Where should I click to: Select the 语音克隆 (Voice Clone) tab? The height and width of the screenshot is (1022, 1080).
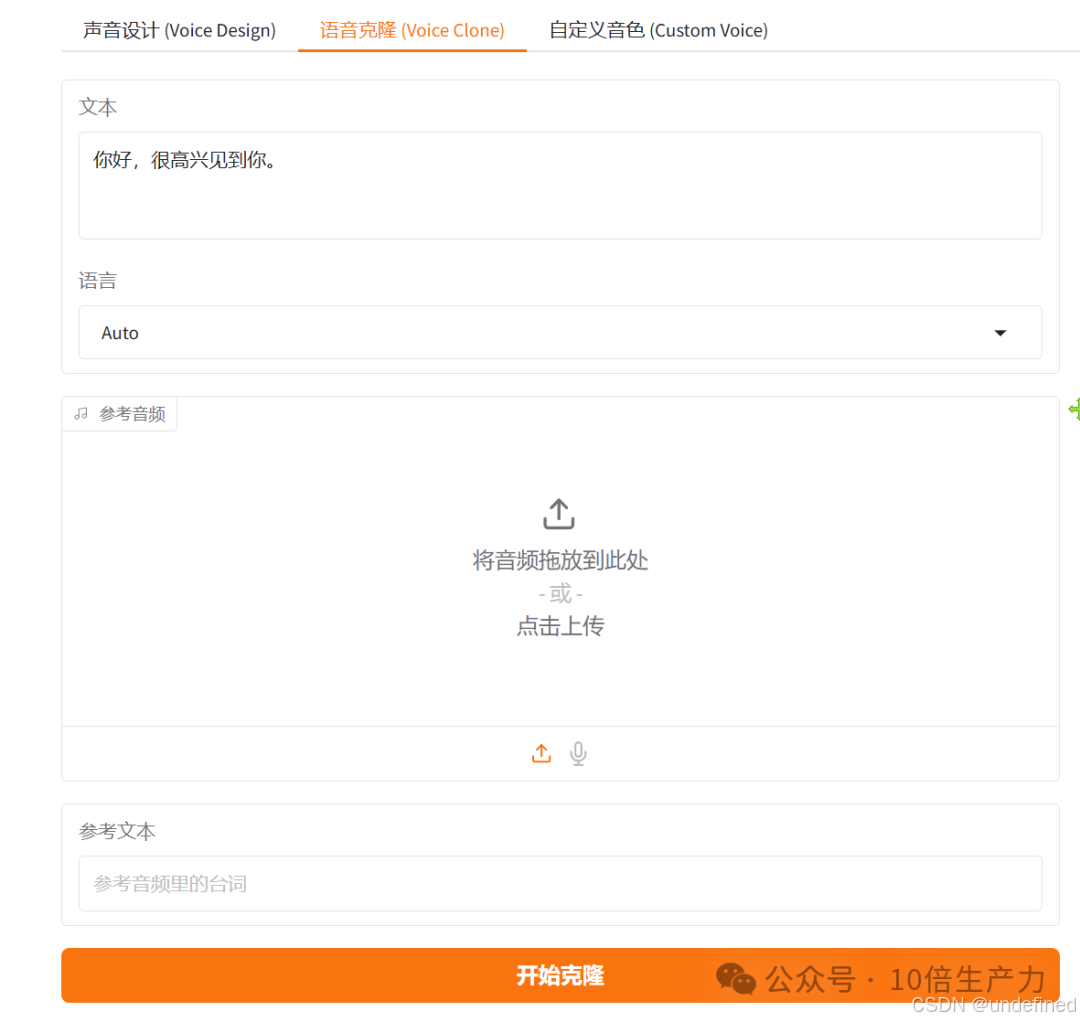(x=412, y=30)
